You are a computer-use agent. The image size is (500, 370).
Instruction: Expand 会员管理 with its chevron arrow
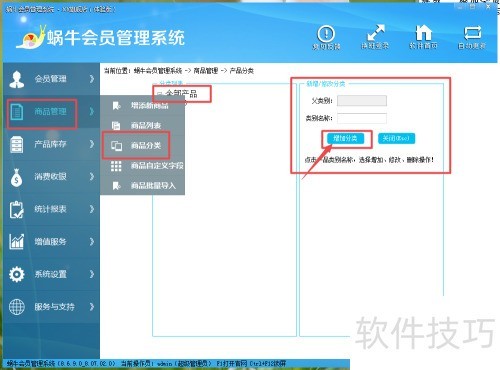click(x=92, y=79)
